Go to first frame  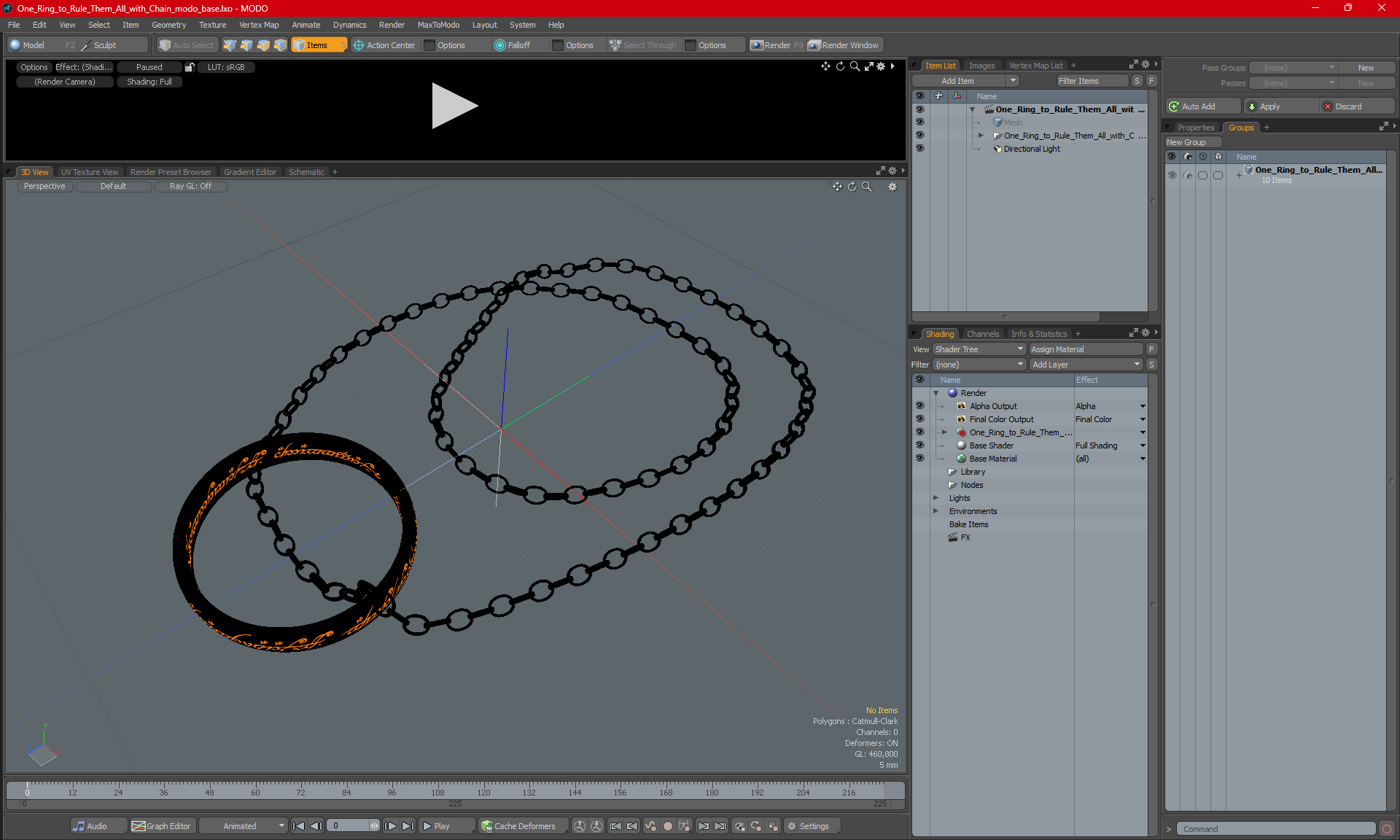coord(298,826)
